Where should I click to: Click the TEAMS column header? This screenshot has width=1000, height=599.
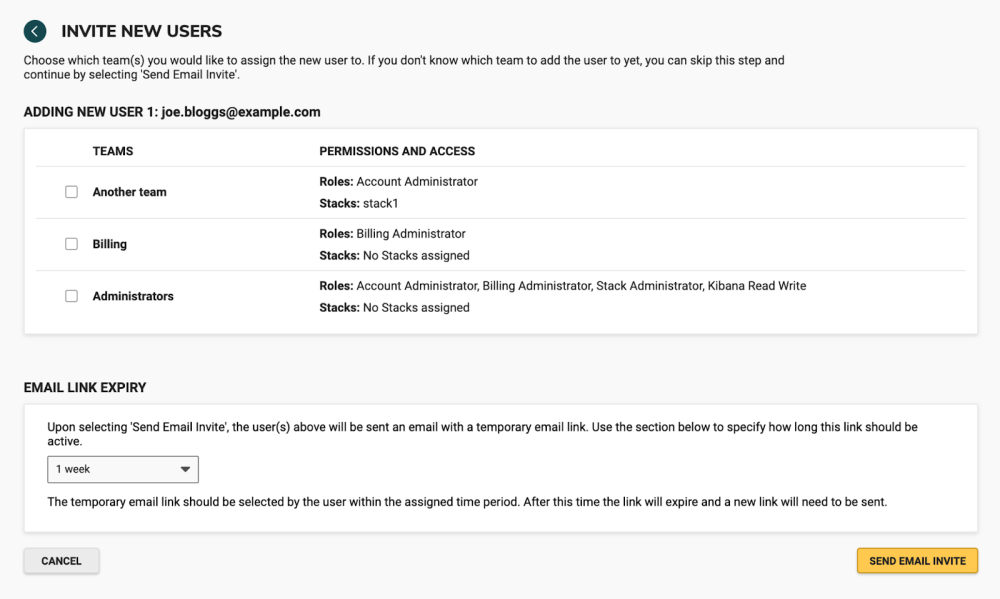coord(112,151)
